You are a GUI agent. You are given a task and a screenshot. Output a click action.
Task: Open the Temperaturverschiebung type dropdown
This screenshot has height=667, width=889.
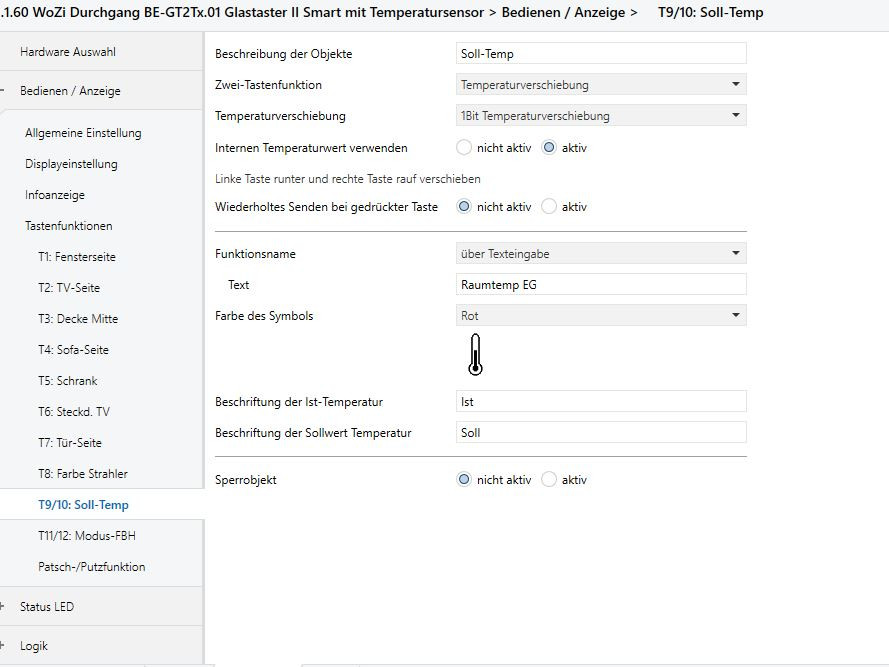point(600,116)
